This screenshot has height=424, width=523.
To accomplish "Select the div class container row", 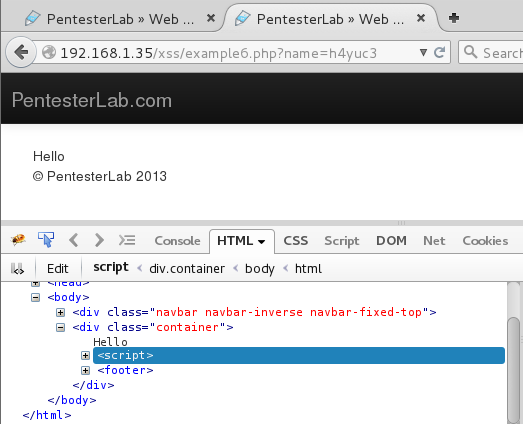I will (153, 327).
